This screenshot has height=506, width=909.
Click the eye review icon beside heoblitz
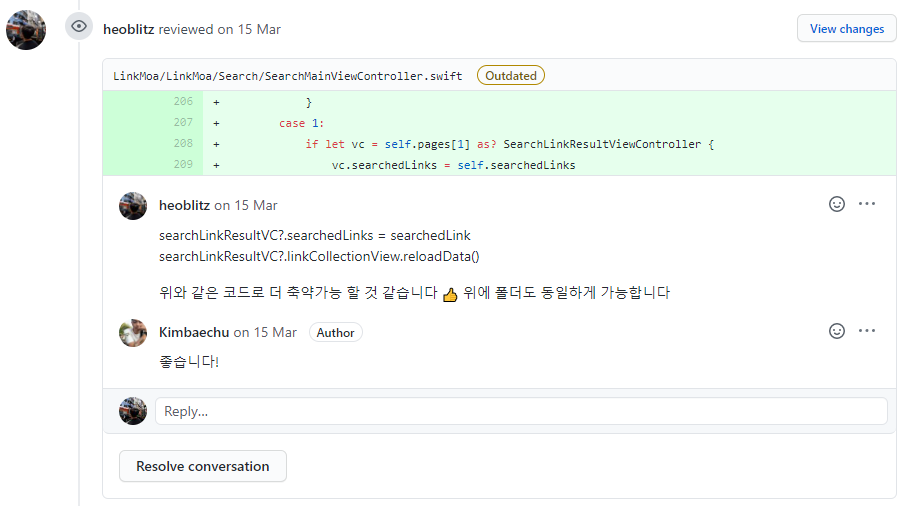[x=79, y=26]
